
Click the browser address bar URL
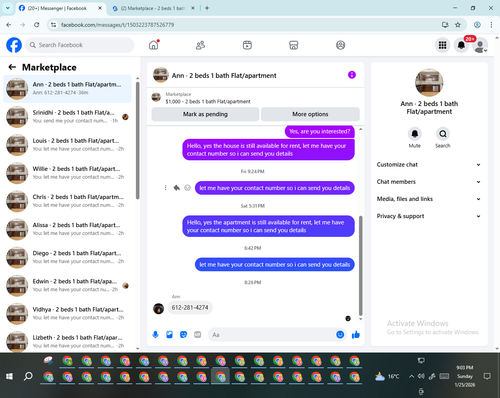(117, 25)
